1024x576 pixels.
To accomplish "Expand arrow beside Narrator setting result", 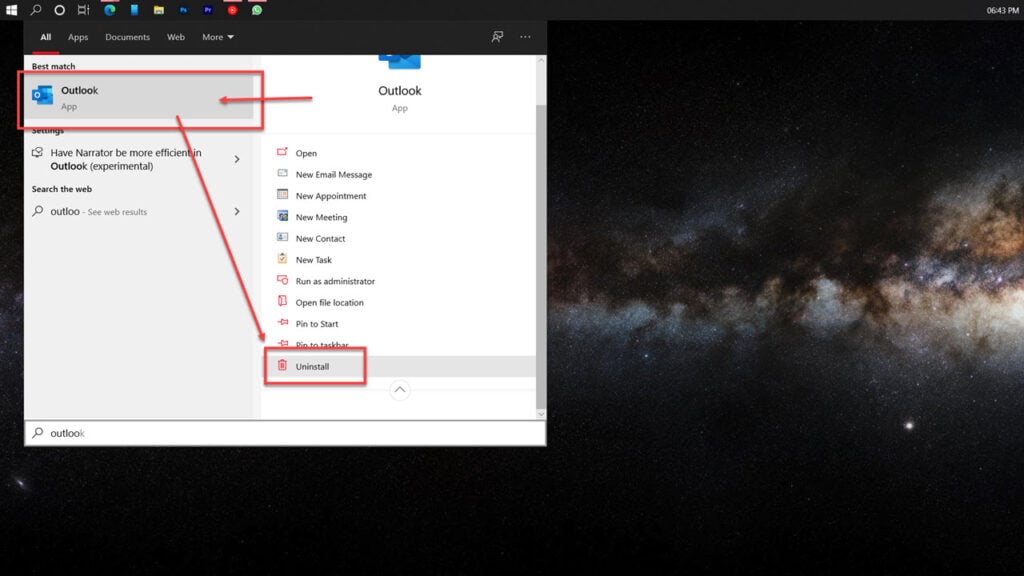I will tap(237, 159).
